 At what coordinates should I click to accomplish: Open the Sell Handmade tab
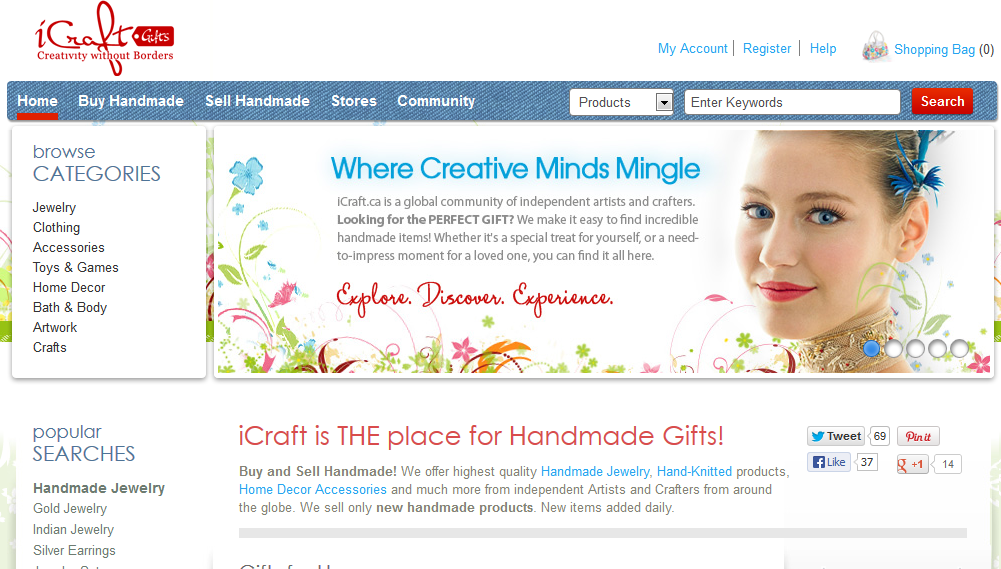(257, 101)
